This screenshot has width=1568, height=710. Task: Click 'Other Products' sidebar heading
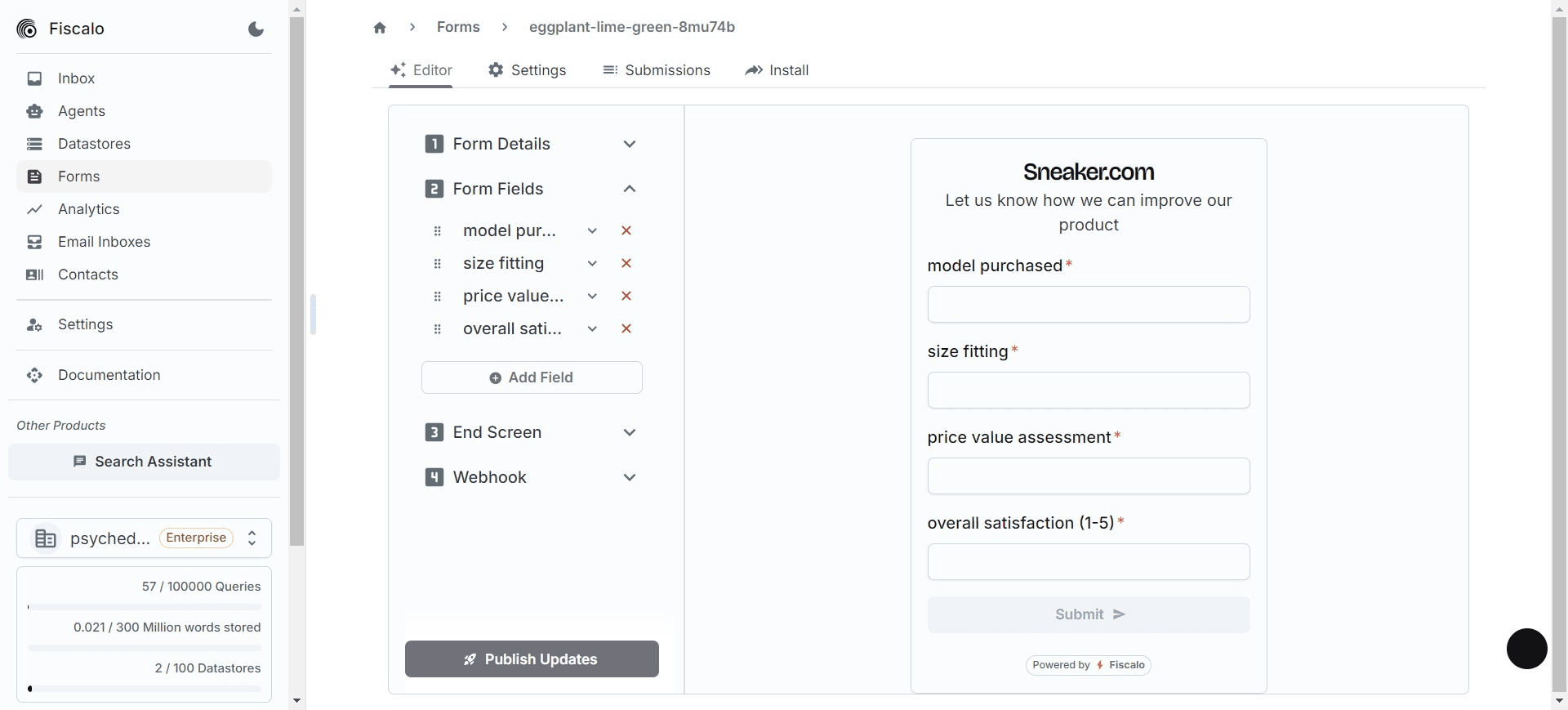click(x=61, y=426)
